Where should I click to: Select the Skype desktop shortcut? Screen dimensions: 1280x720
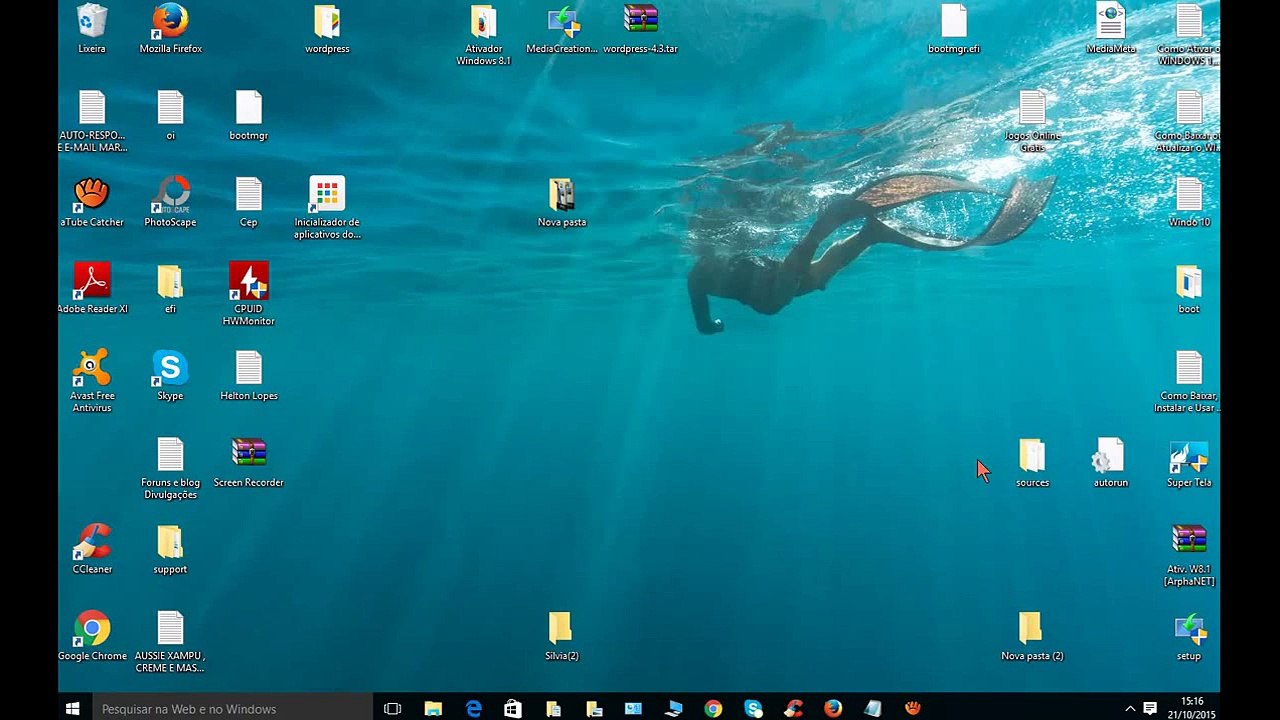click(170, 375)
